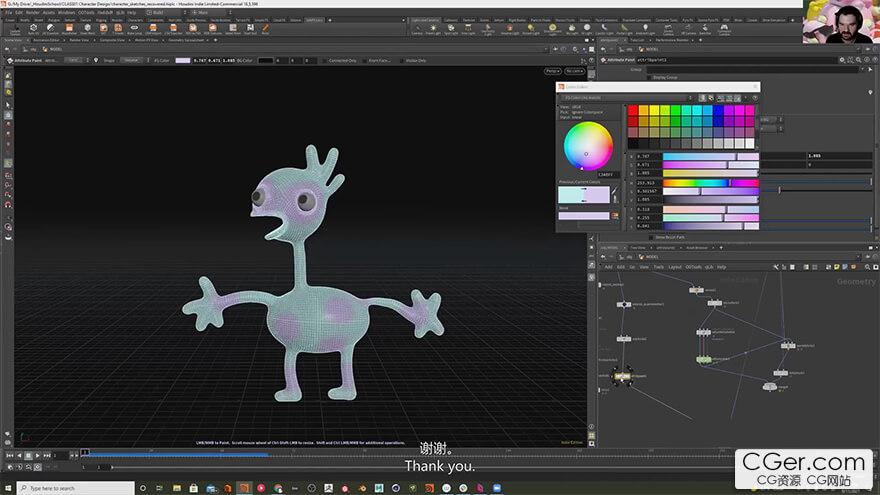
Task: Click the hex color value field
Action: click(x=606, y=174)
